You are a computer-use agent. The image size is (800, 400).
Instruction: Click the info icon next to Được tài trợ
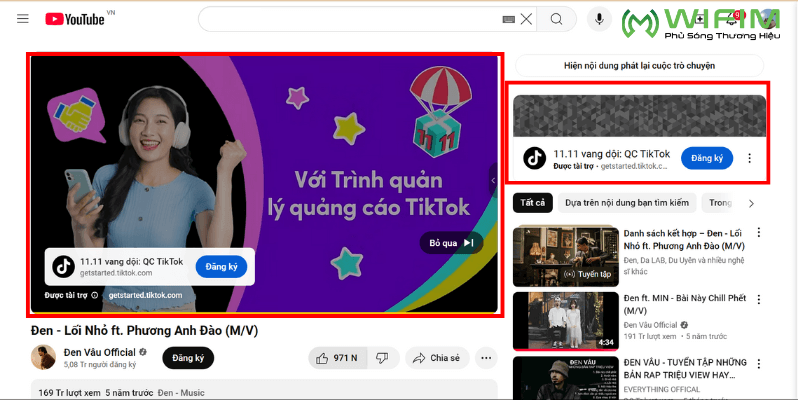(x=94, y=295)
